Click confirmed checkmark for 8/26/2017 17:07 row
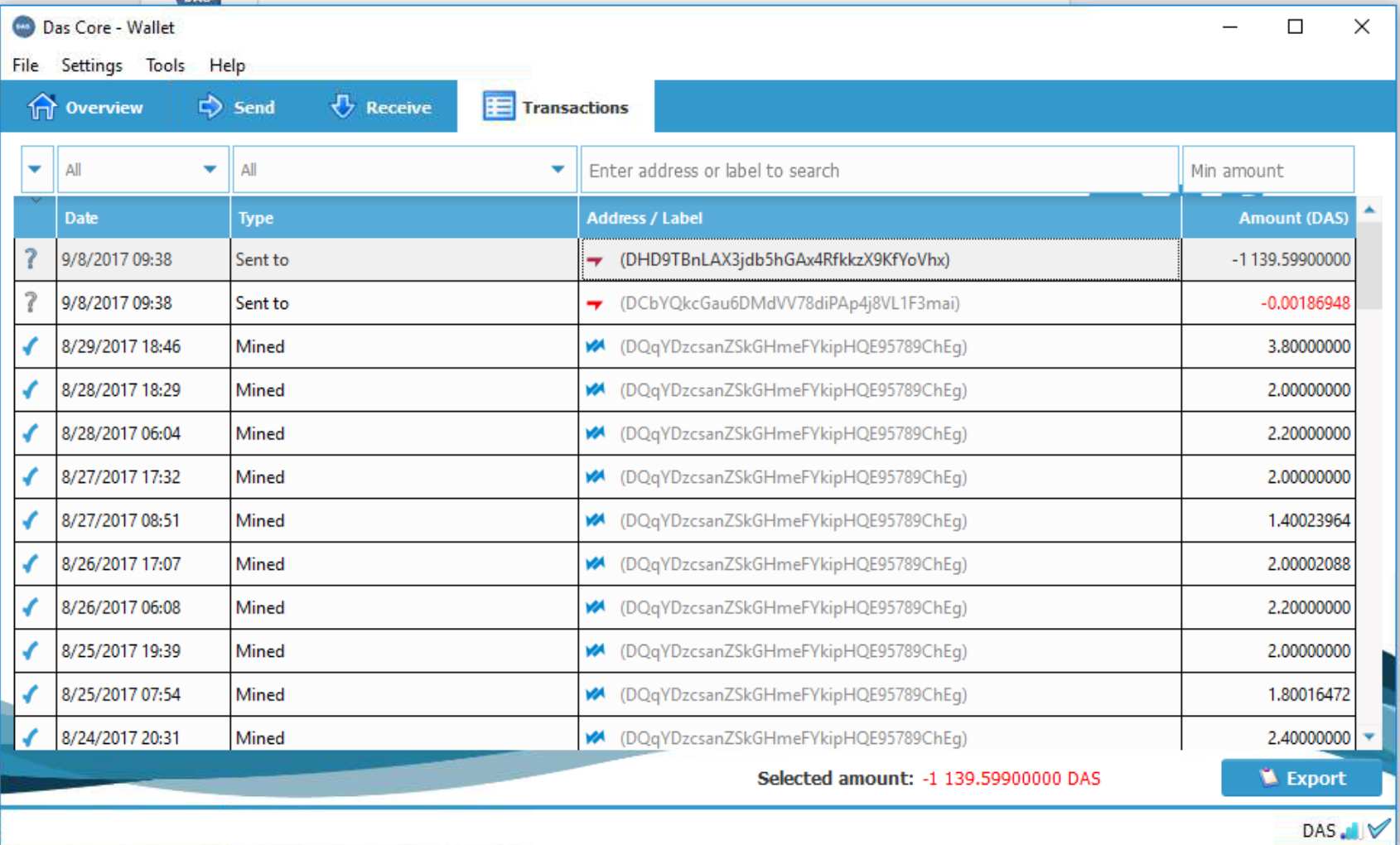The width and height of the screenshot is (1400, 845). click(31, 563)
